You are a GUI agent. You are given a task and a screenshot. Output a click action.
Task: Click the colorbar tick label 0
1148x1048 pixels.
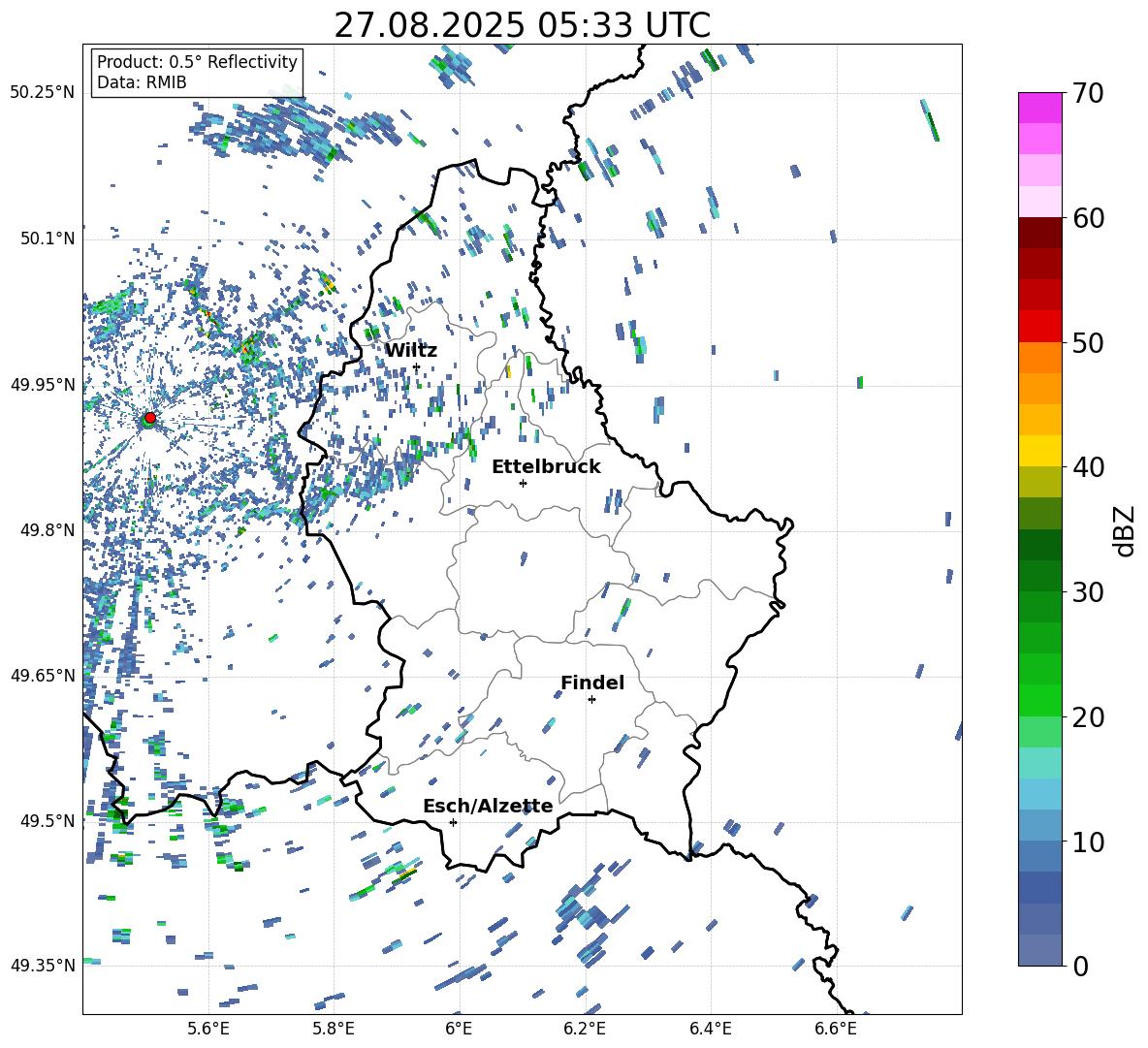pyautogui.click(x=1079, y=966)
